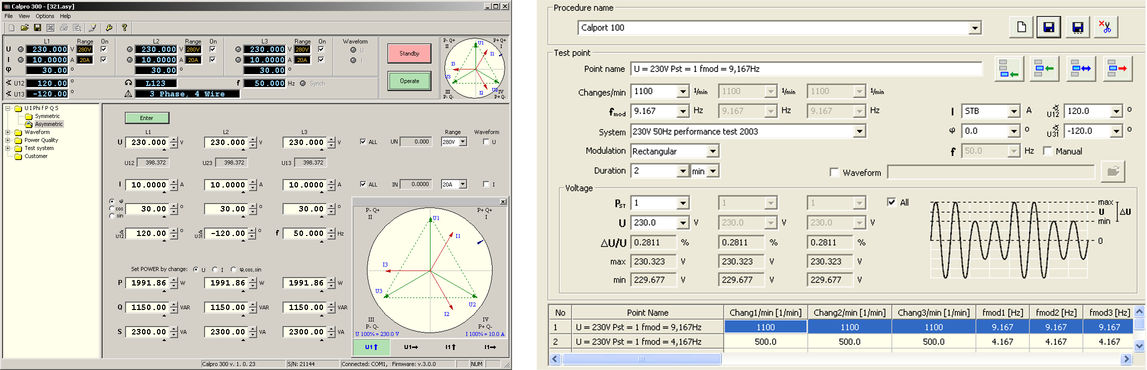The width and height of the screenshot is (1147, 370).
Task: Toggle the All checkbox in Voltage group
Action: 891,202
